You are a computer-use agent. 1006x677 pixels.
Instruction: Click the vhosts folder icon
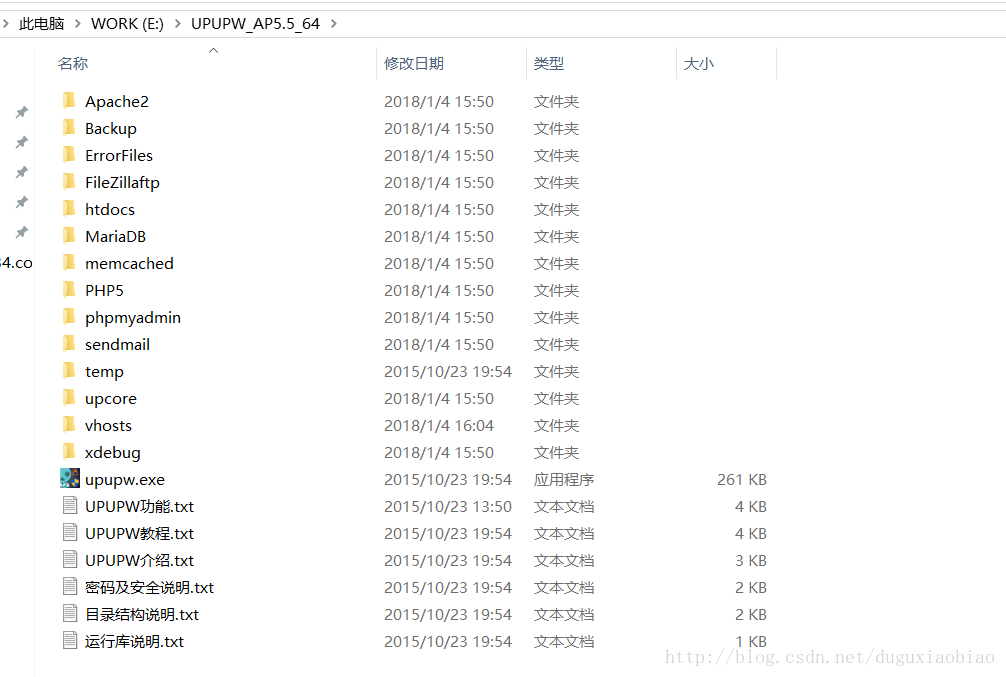tap(69, 424)
